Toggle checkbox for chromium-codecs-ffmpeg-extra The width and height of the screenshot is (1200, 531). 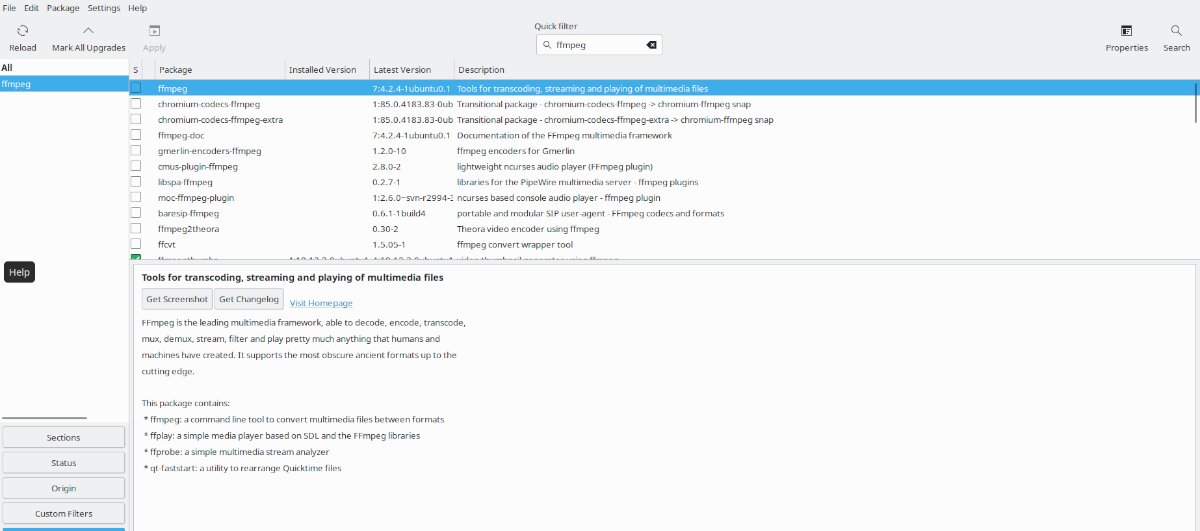click(x=136, y=120)
